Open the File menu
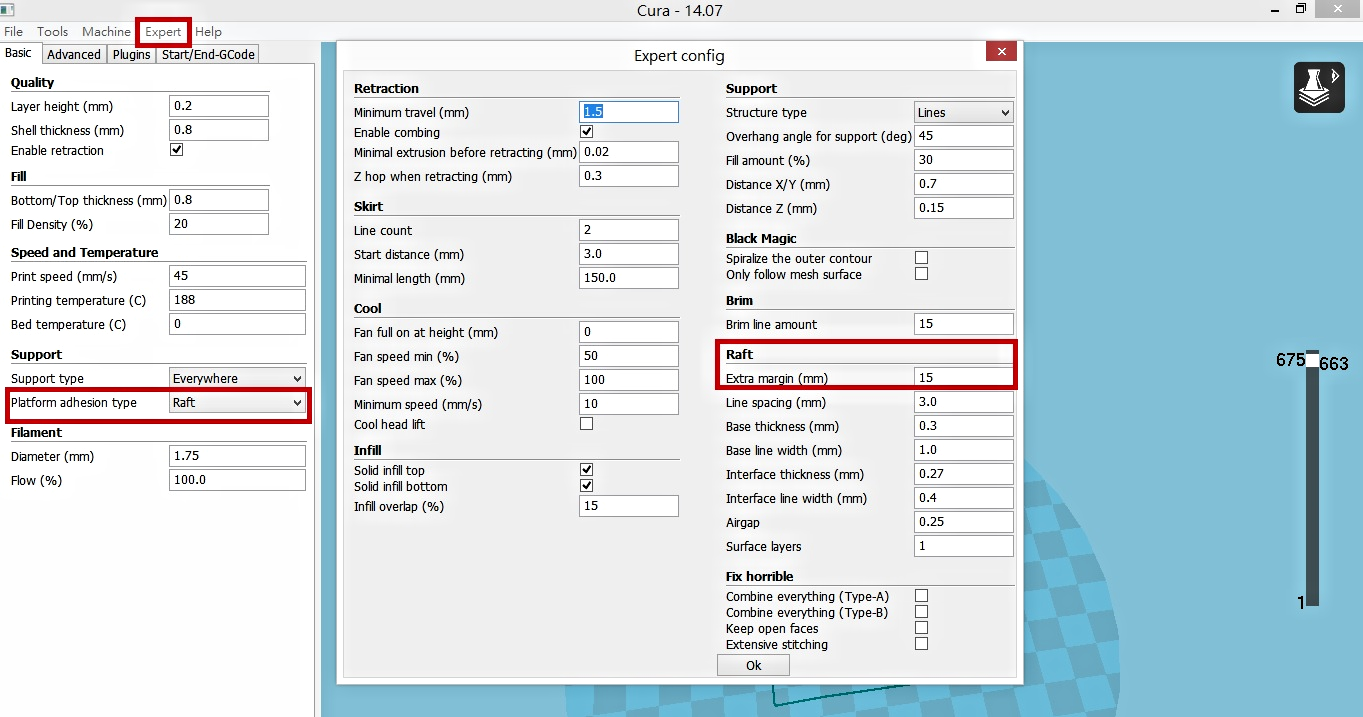This screenshot has height=717, width=1363. tap(13, 32)
